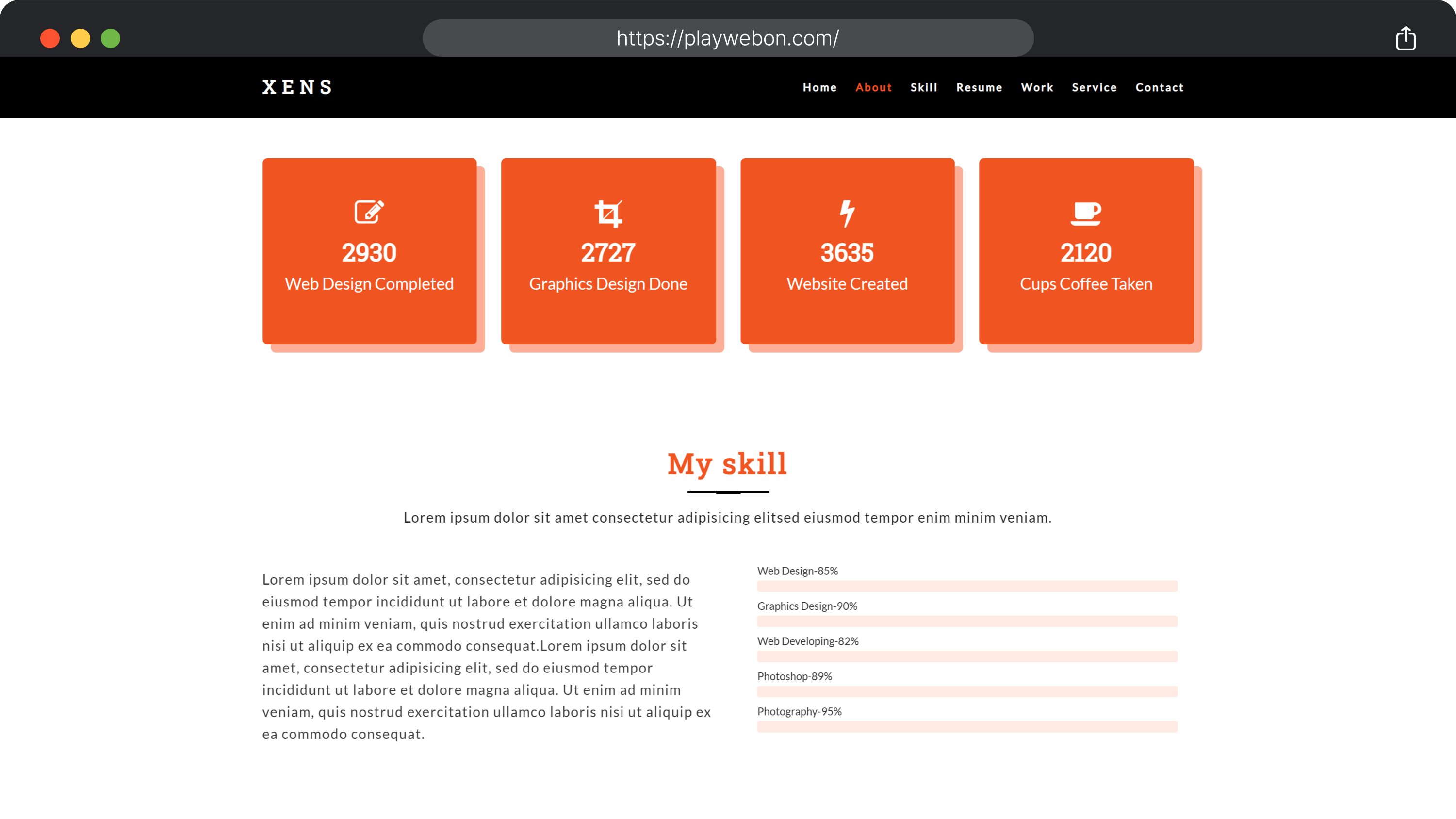
Task: Open the Resume nav link
Action: 979,88
